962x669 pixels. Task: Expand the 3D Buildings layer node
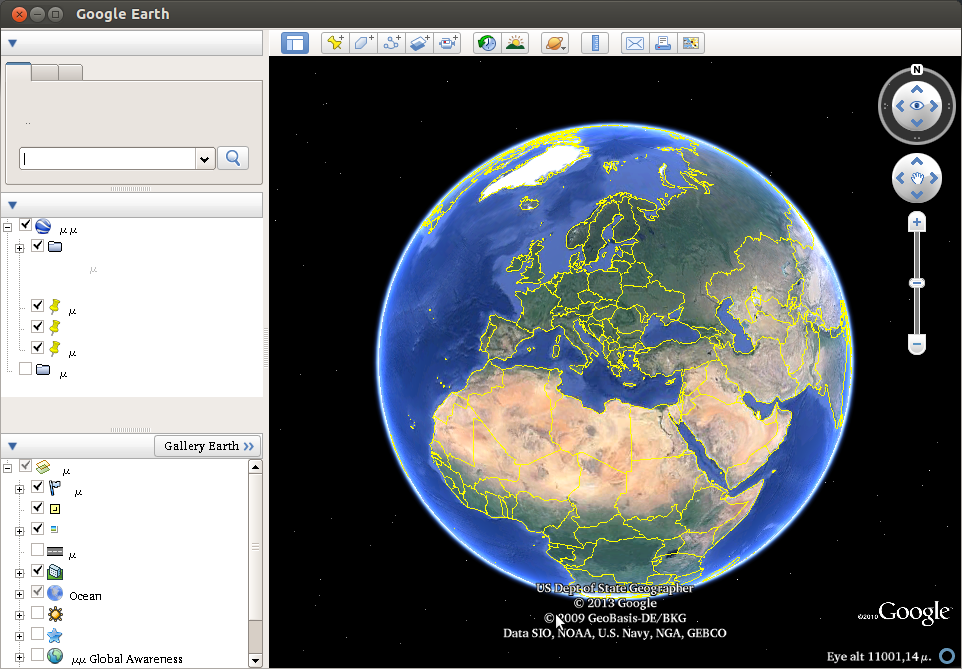[20, 573]
